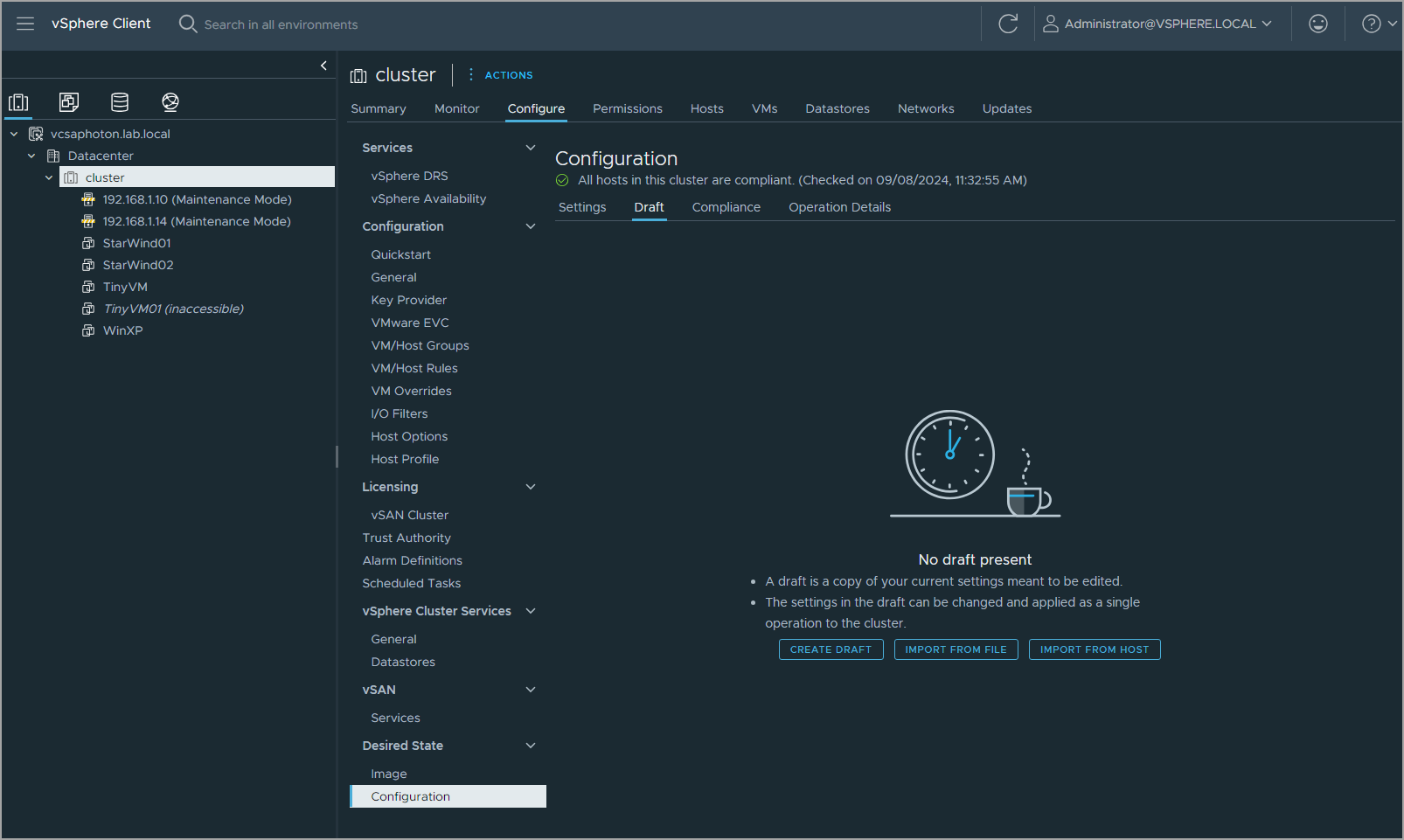
Task: Select StarWind02 in the inventory tree
Action: point(138,265)
